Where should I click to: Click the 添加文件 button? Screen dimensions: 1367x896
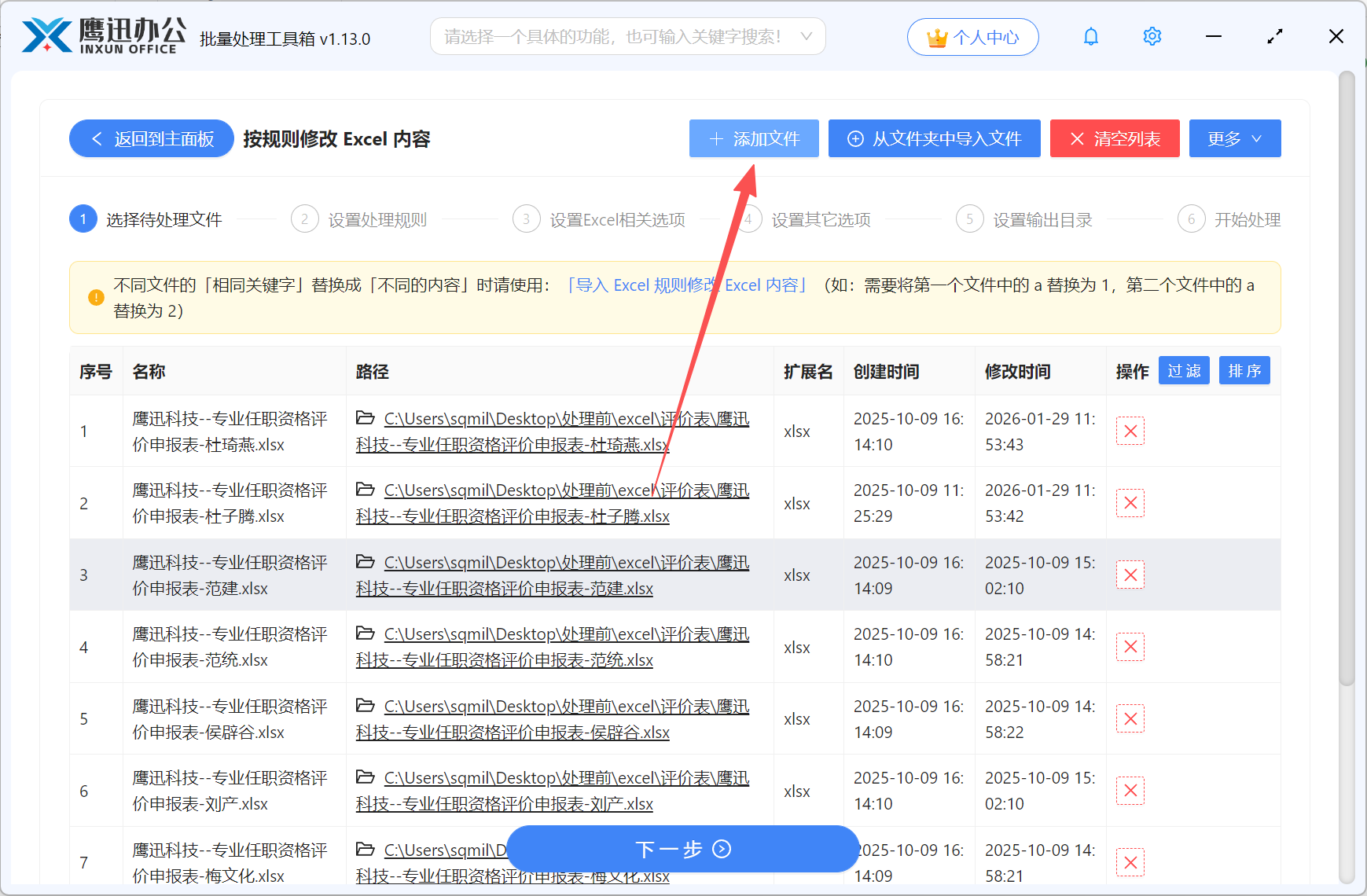pos(753,138)
